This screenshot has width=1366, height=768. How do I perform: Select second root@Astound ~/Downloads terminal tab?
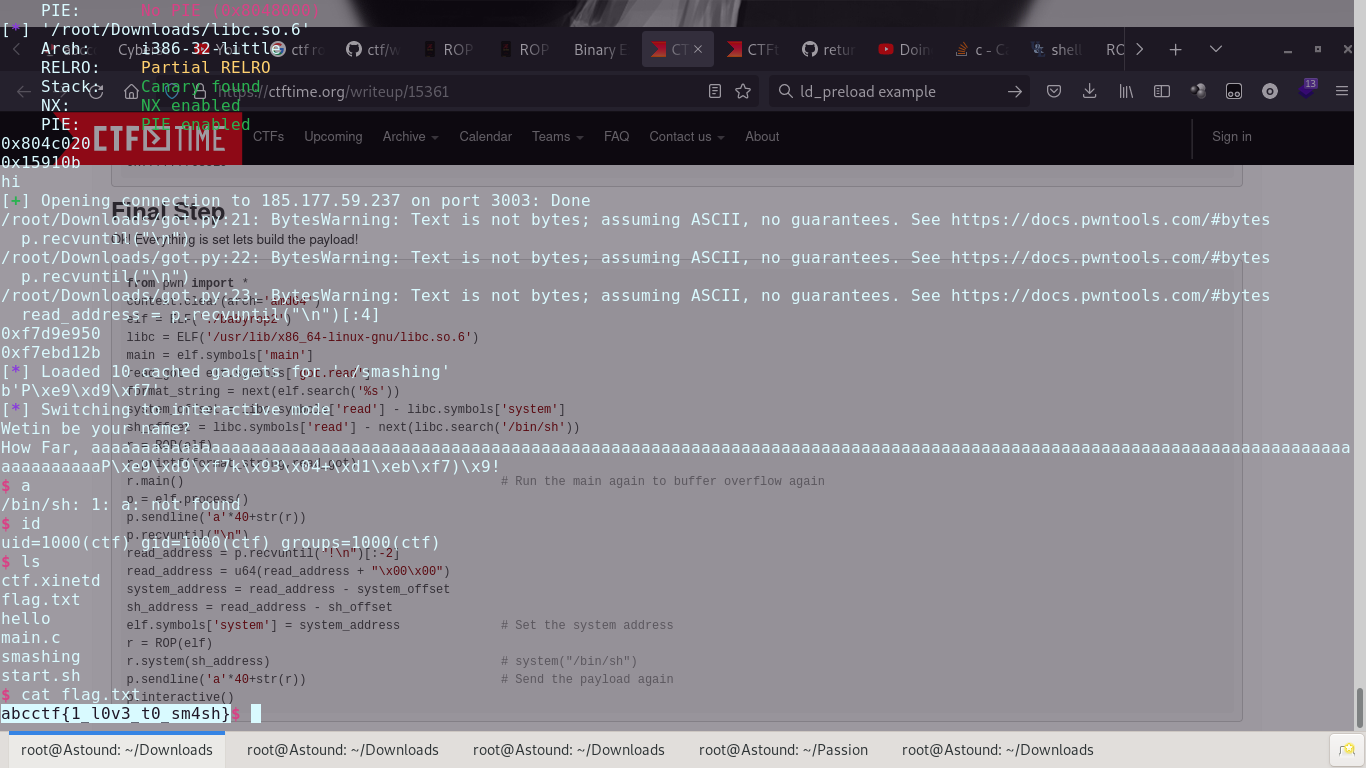343,749
